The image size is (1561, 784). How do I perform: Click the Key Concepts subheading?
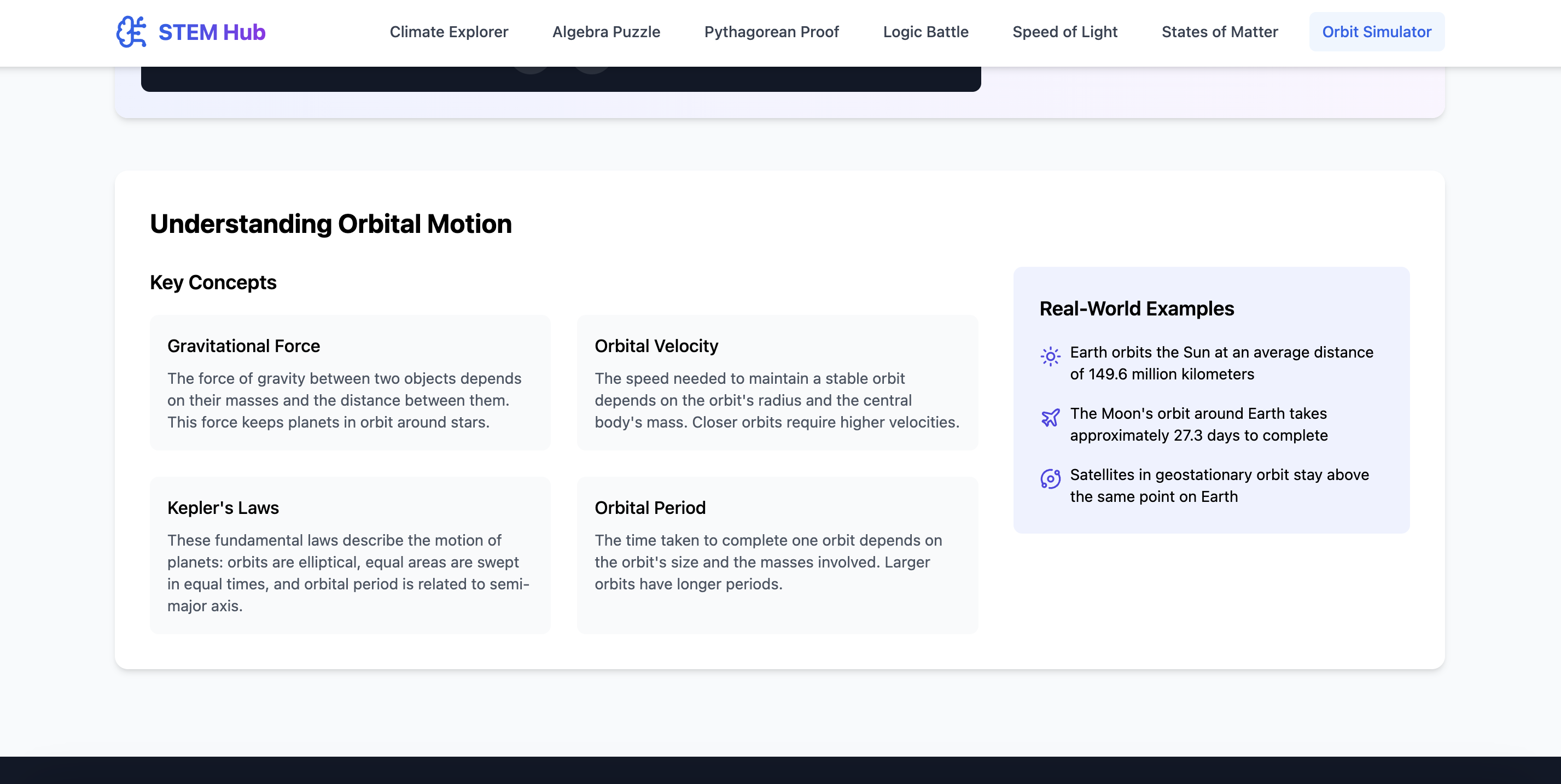(213, 282)
